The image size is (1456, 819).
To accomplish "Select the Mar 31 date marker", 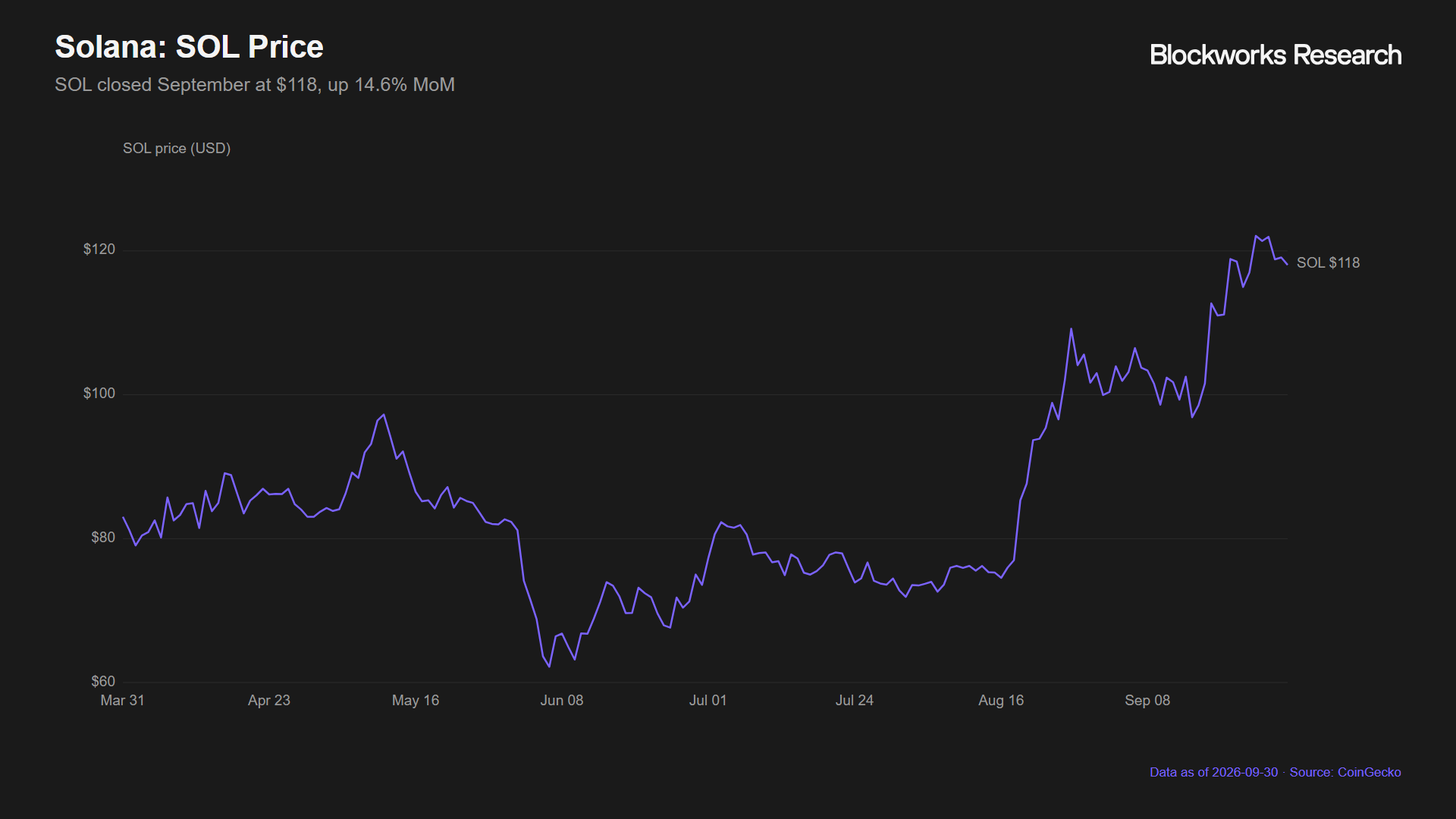I will pyautogui.click(x=122, y=701).
